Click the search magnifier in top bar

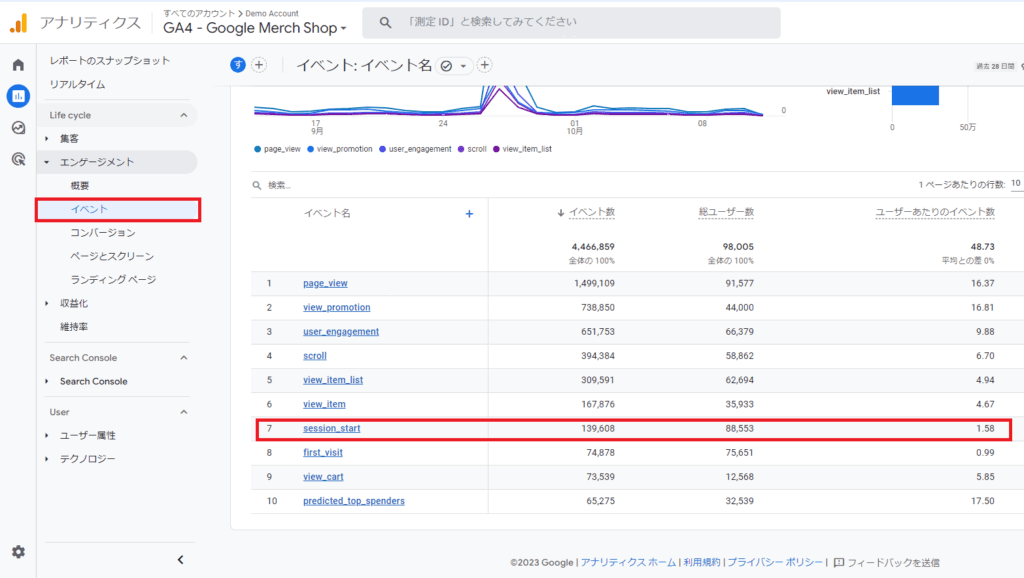(385, 23)
